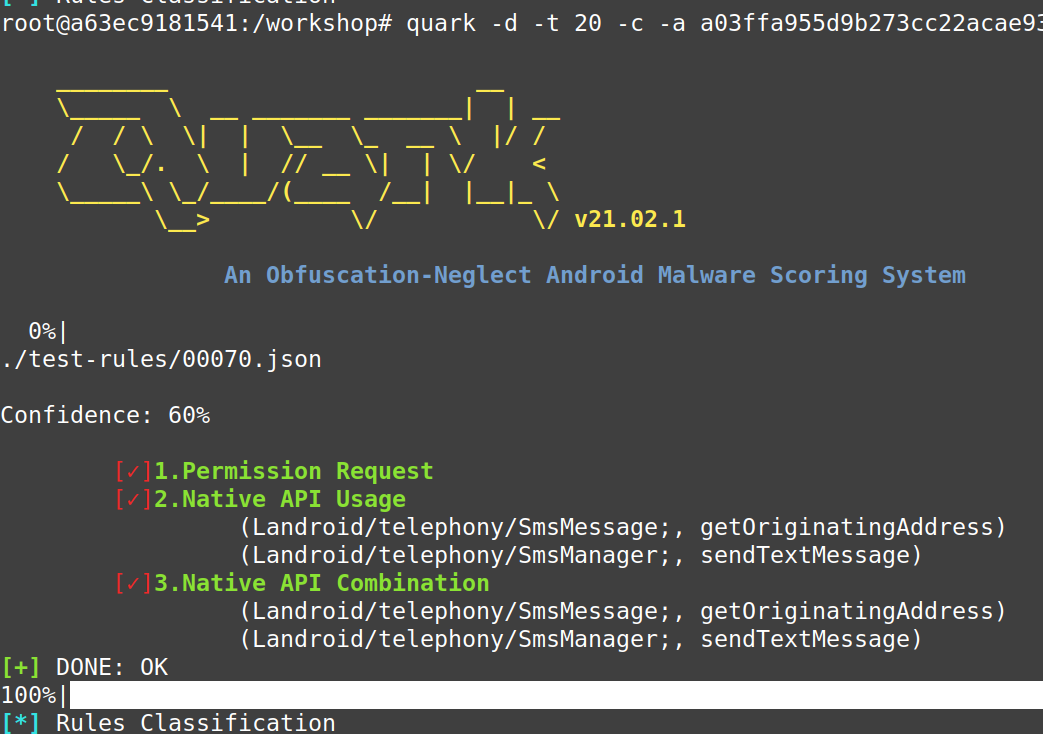Open the test-rules/00070.json file path
The width and height of the screenshot is (1043, 734).
click(160, 358)
